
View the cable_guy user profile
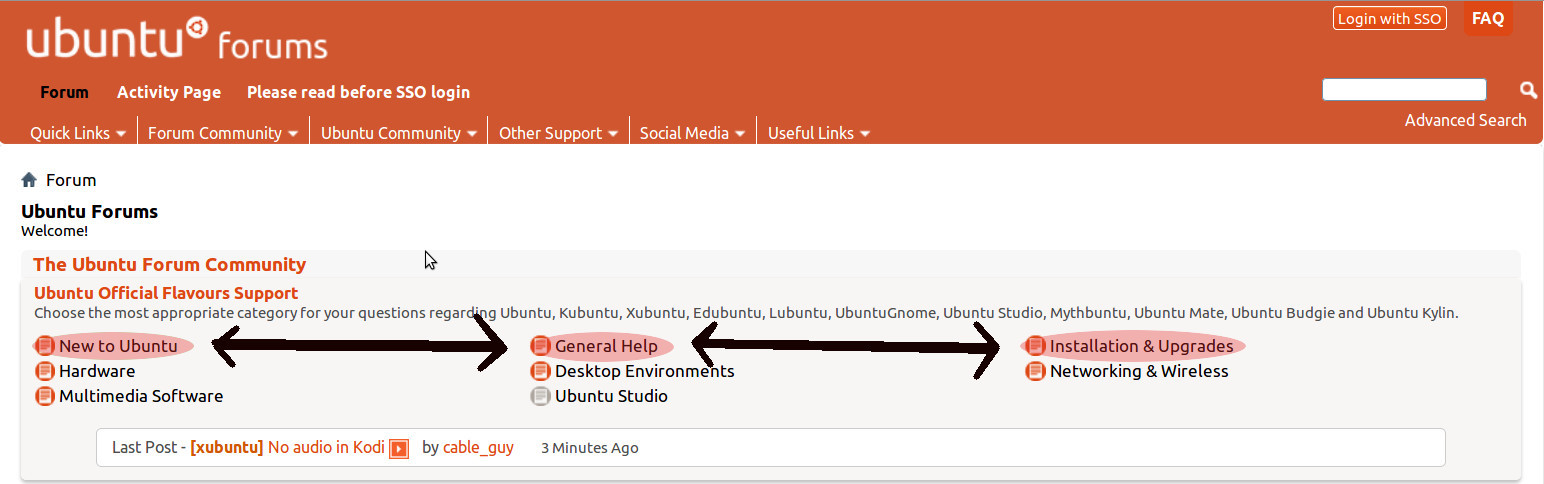point(478,447)
